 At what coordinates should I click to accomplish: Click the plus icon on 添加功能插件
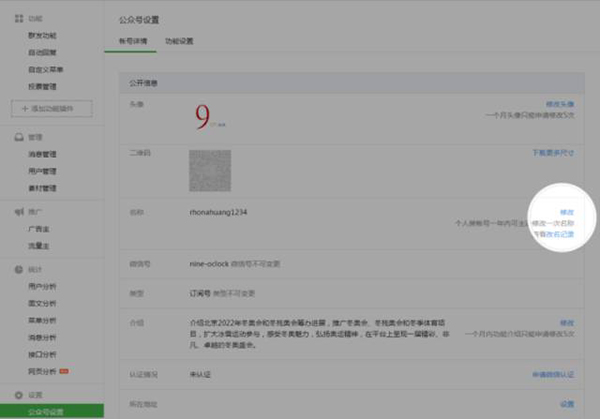[25, 108]
